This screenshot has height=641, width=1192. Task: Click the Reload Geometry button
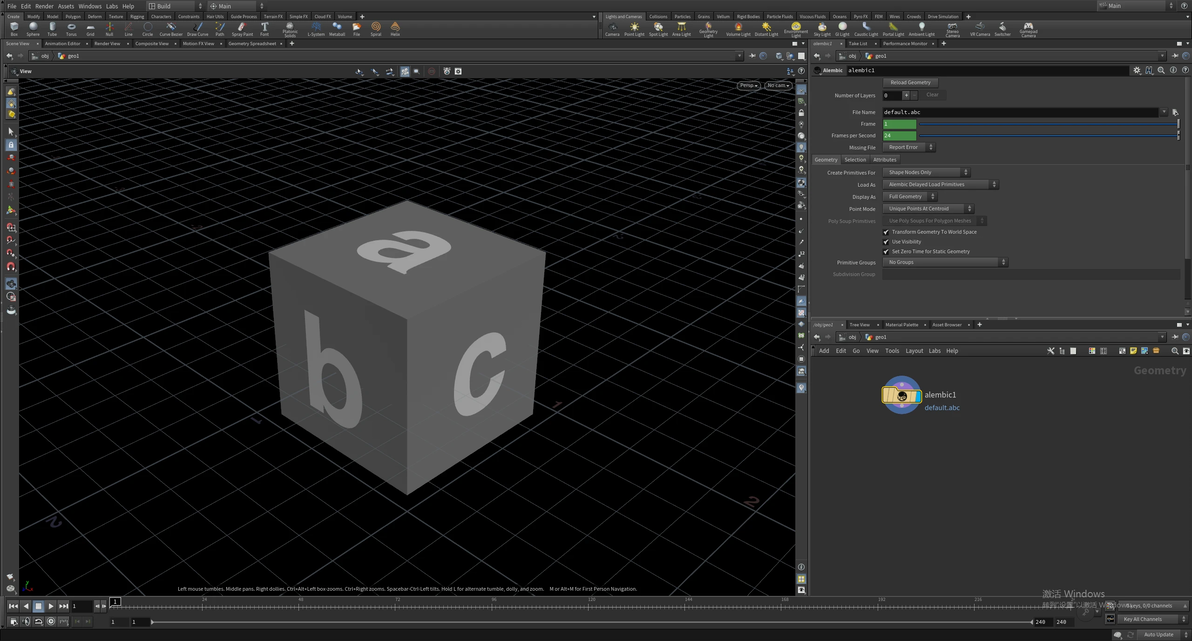coord(910,83)
